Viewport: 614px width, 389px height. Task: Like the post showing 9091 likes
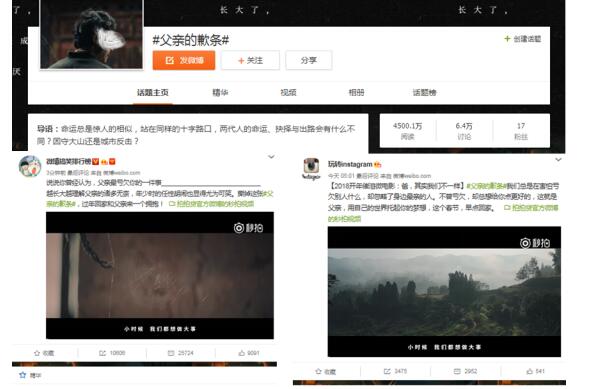249,353
